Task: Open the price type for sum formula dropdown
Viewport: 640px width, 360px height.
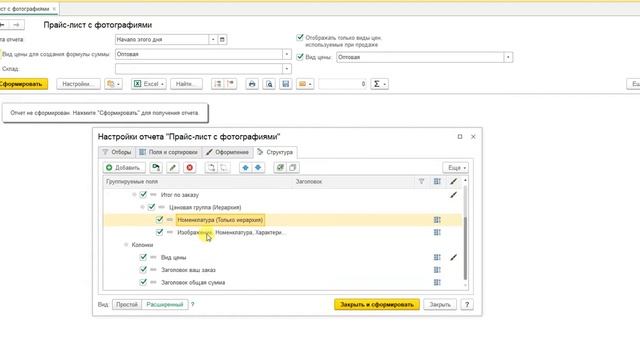Action: point(287,54)
